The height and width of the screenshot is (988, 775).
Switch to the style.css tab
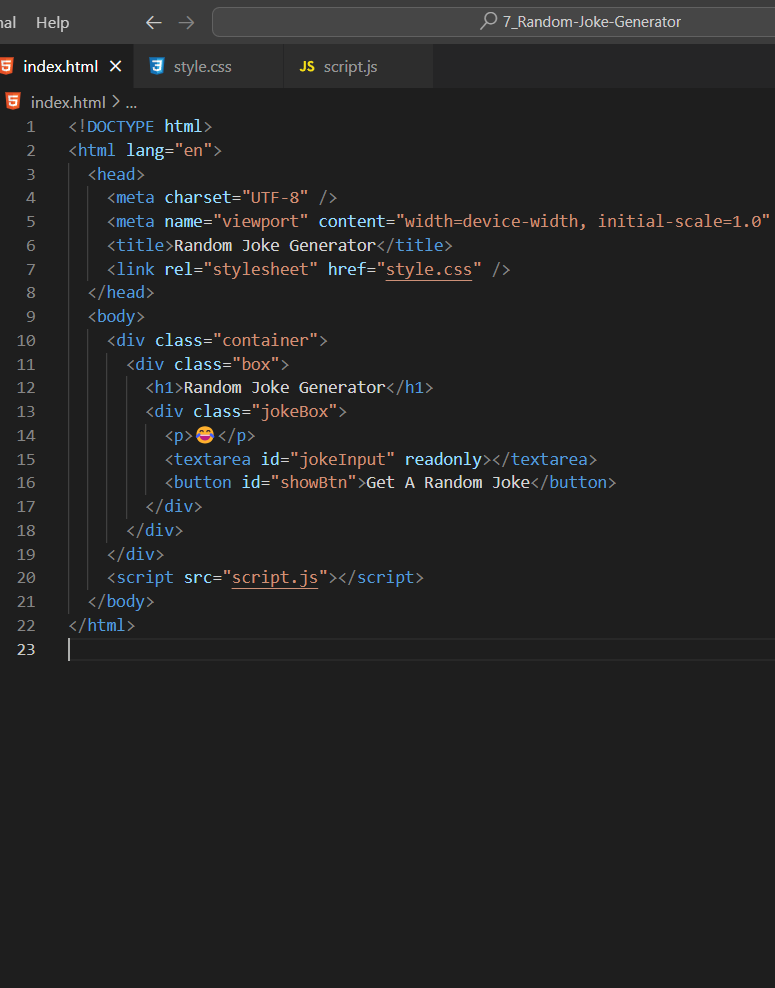point(203,67)
